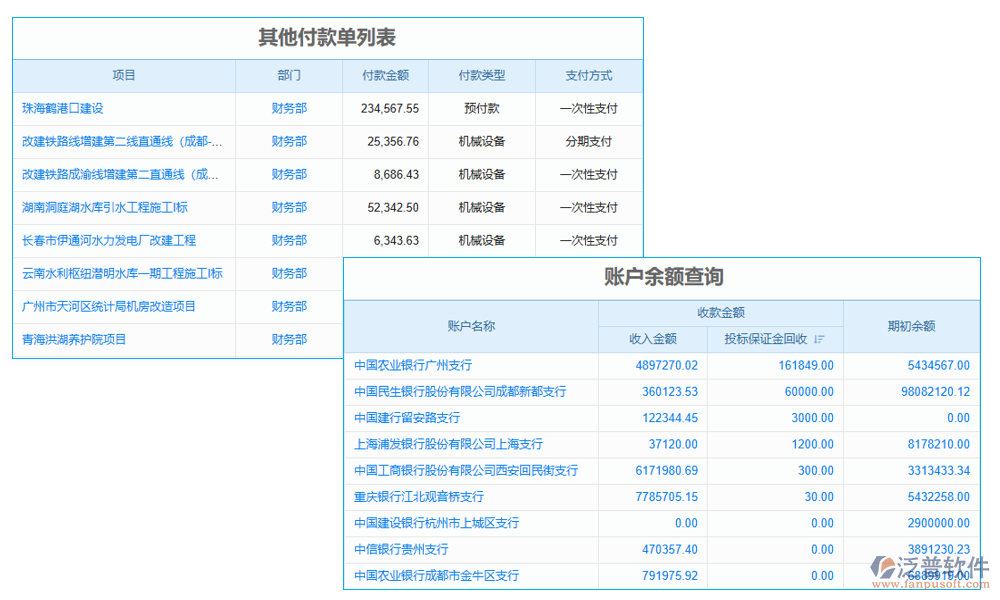
Task: Open the 珠海鹤港口建设 project link
Action: coord(65,108)
